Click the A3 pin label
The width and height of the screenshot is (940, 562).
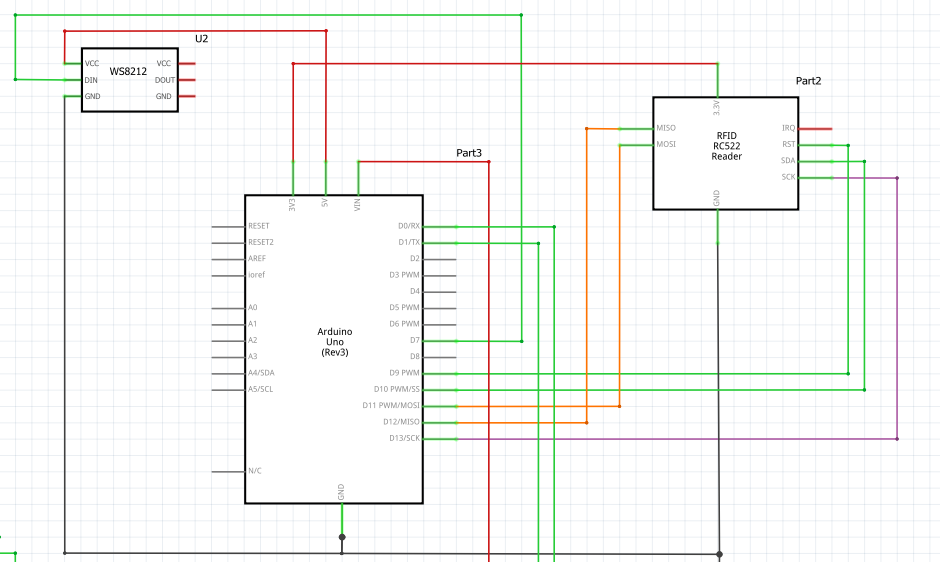pos(252,356)
